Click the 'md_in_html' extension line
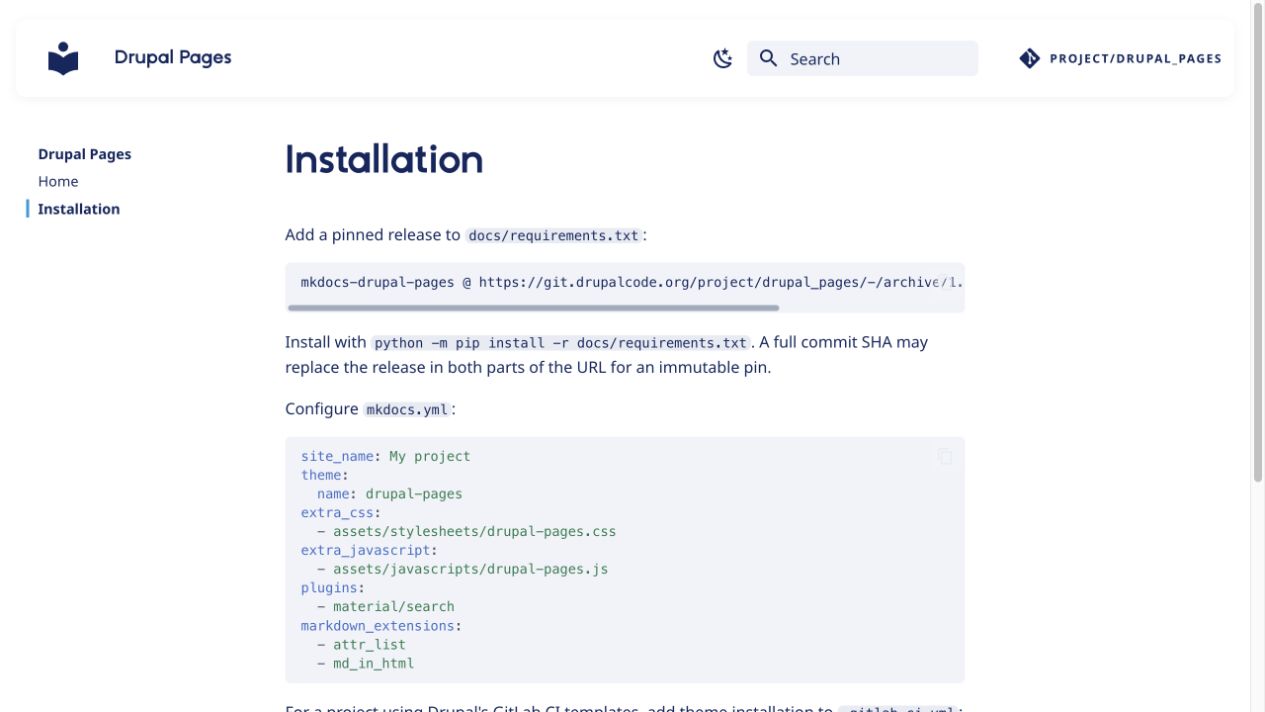Viewport: 1265px width, 712px height. click(x=366, y=663)
